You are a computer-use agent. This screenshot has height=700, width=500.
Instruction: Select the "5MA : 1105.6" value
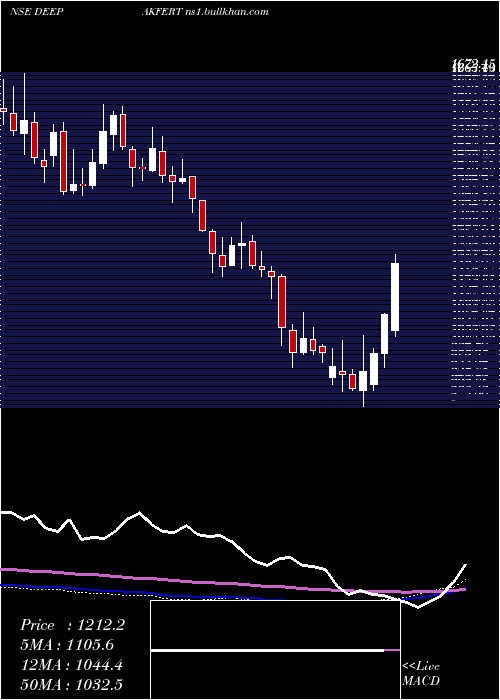pos(69,645)
